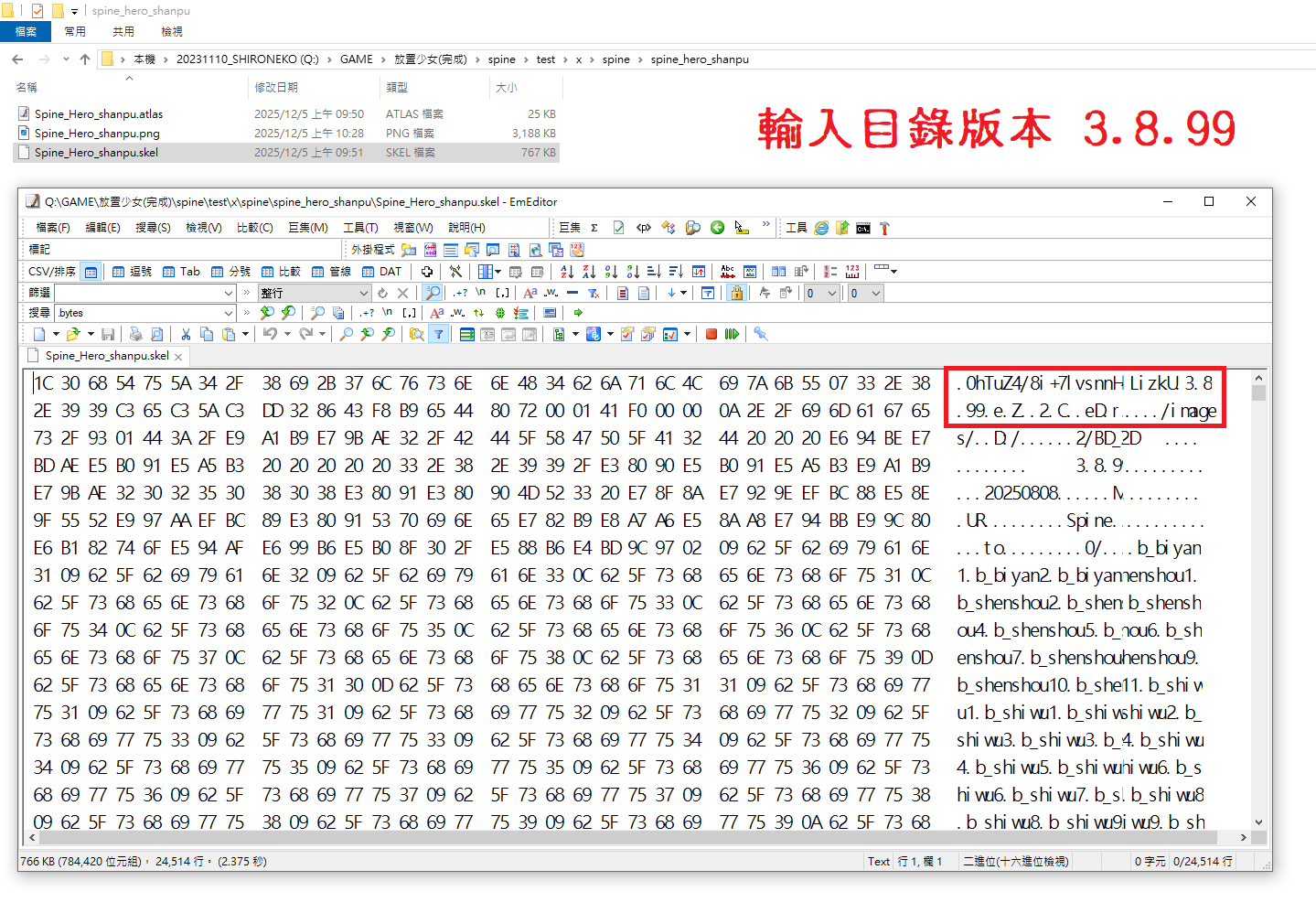Toggle the CSV normal mode button
The height and width of the screenshot is (913, 1316).
pos(91,272)
